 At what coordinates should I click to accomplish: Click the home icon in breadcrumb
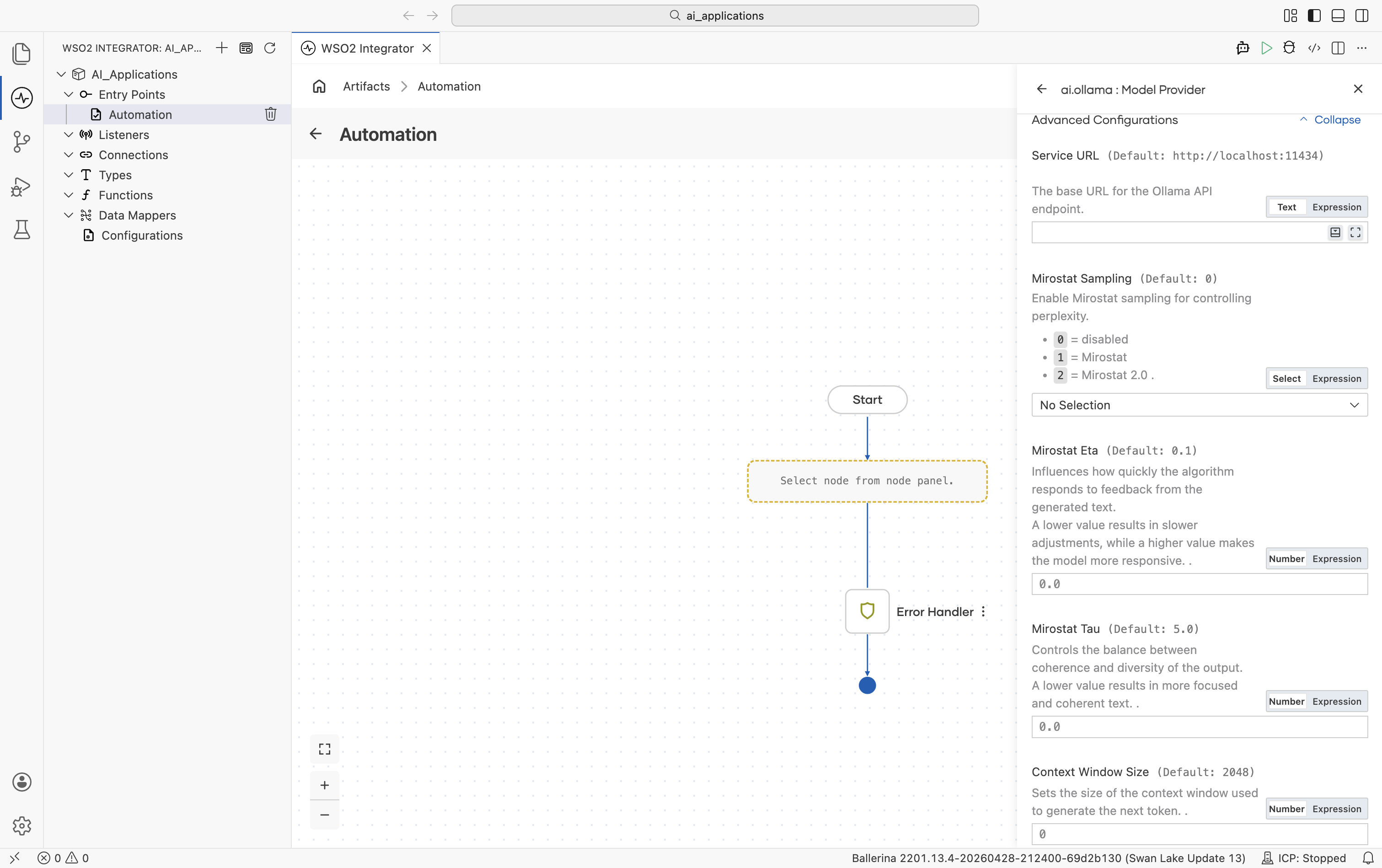pyautogui.click(x=319, y=86)
